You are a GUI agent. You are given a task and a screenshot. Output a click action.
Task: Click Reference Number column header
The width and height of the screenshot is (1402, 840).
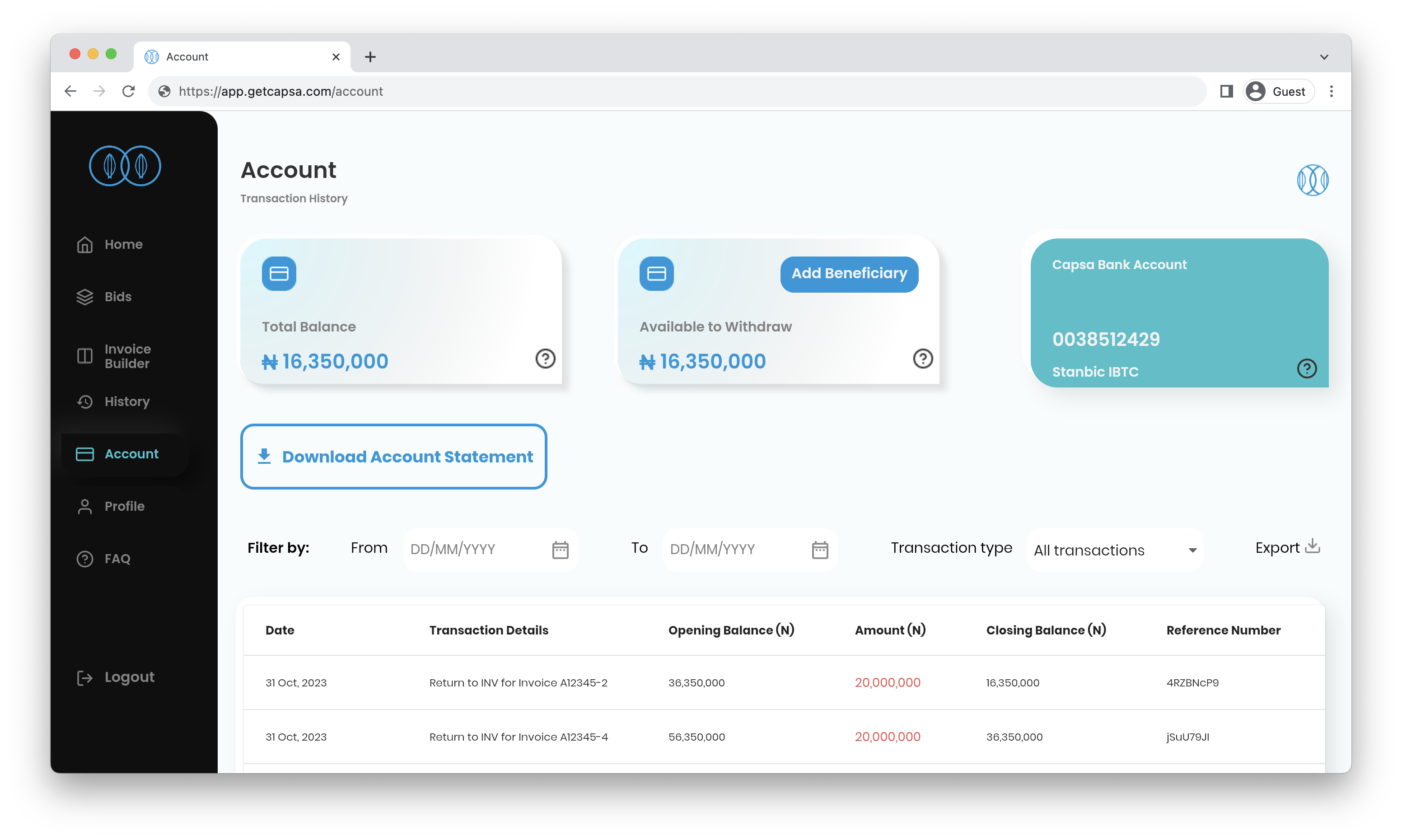click(x=1223, y=630)
